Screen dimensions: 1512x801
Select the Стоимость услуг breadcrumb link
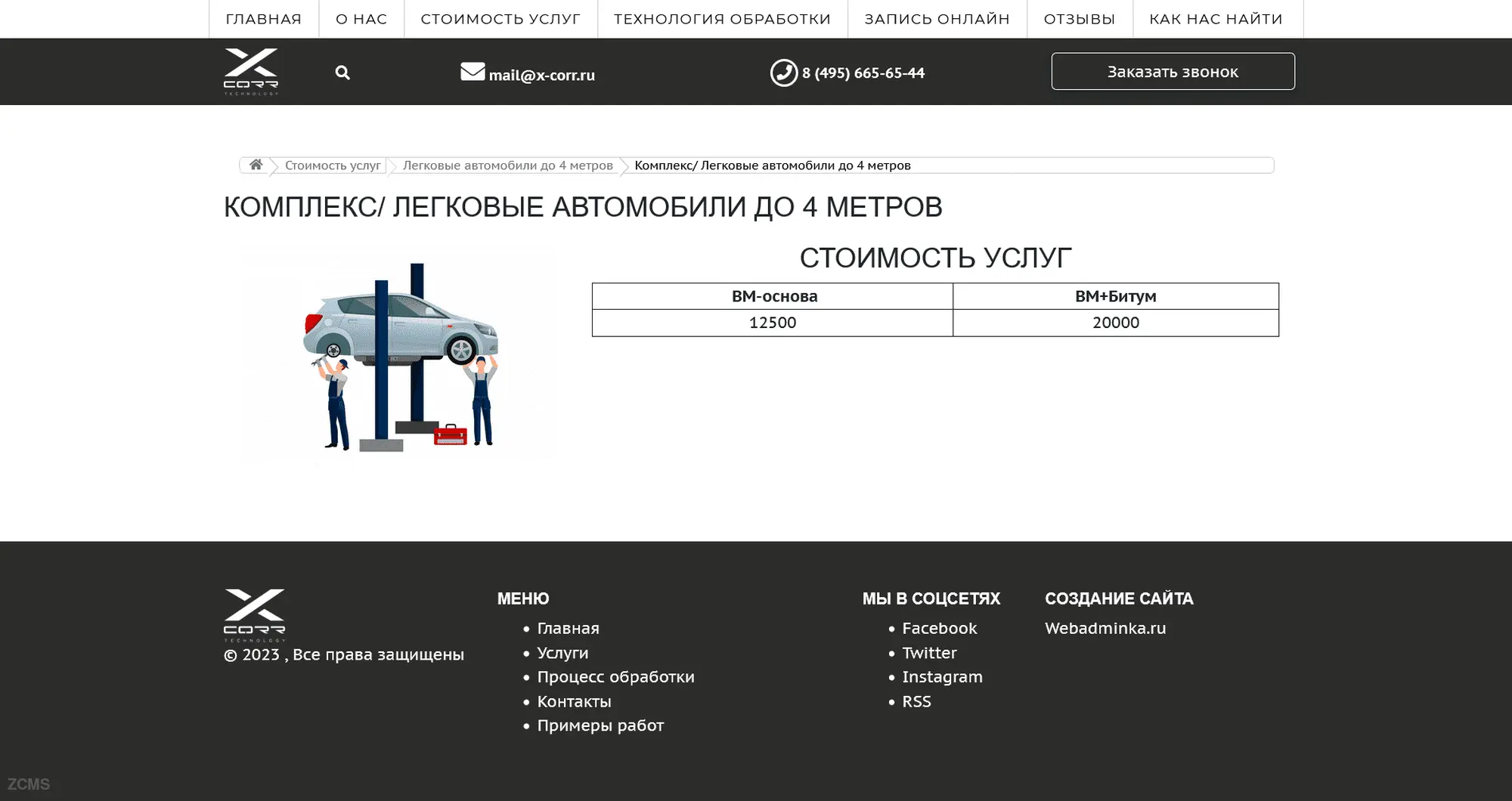333,165
